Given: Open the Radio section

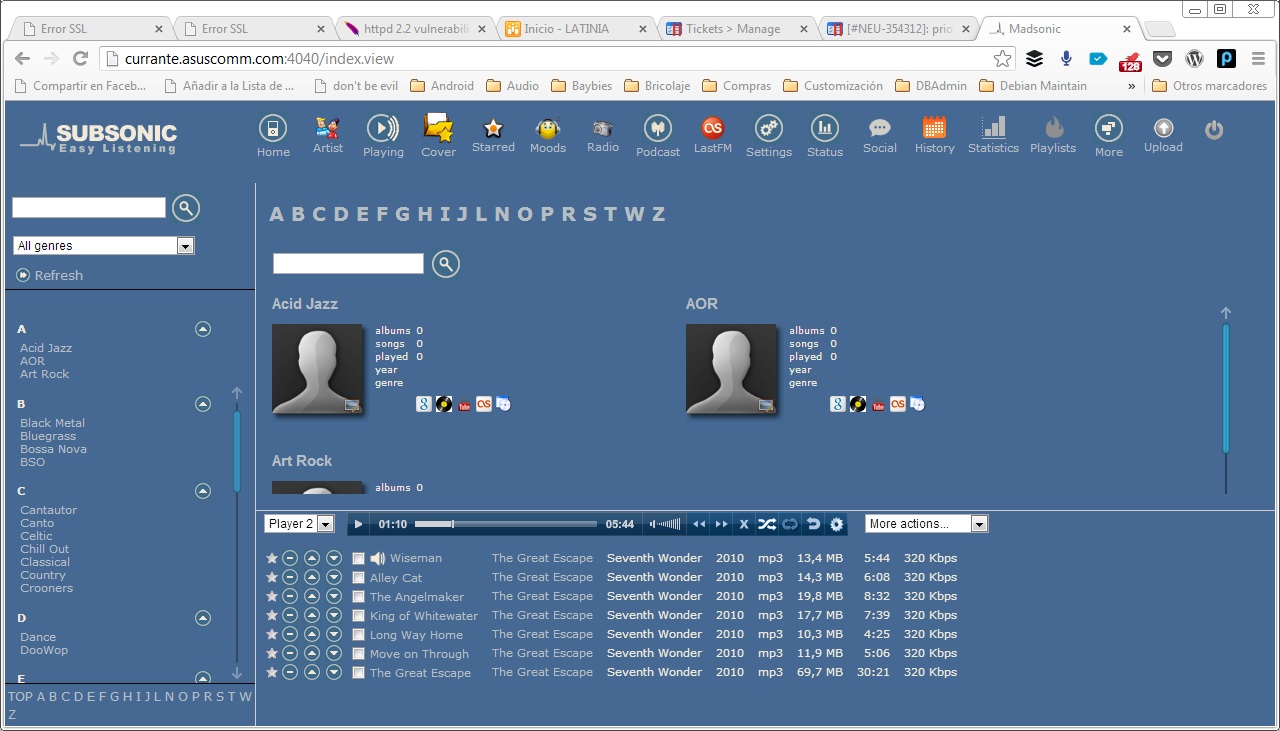Looking at the screenshot, I should (x=602, y=135).
